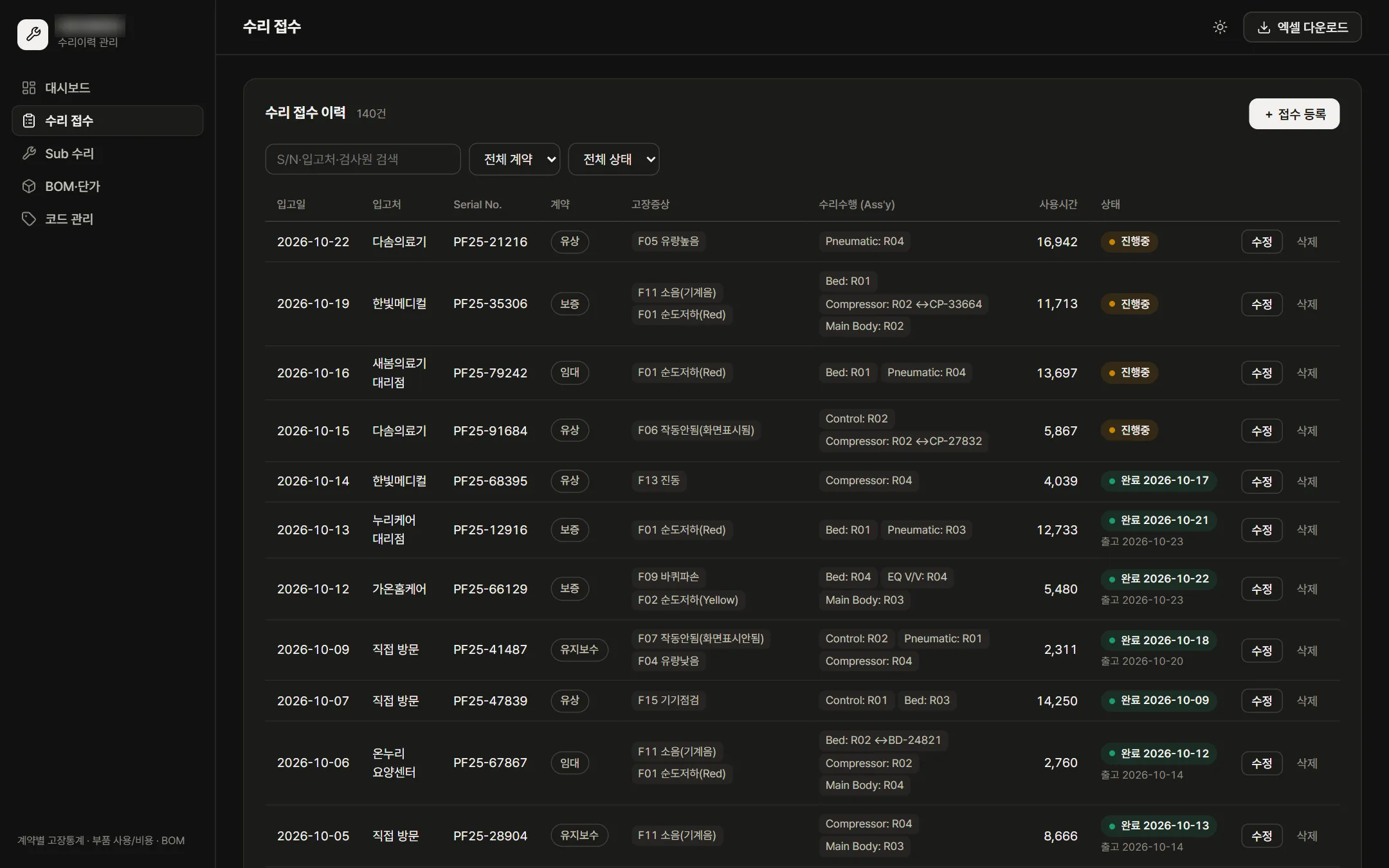Click the wrench logo icon in sidebar

33,34
